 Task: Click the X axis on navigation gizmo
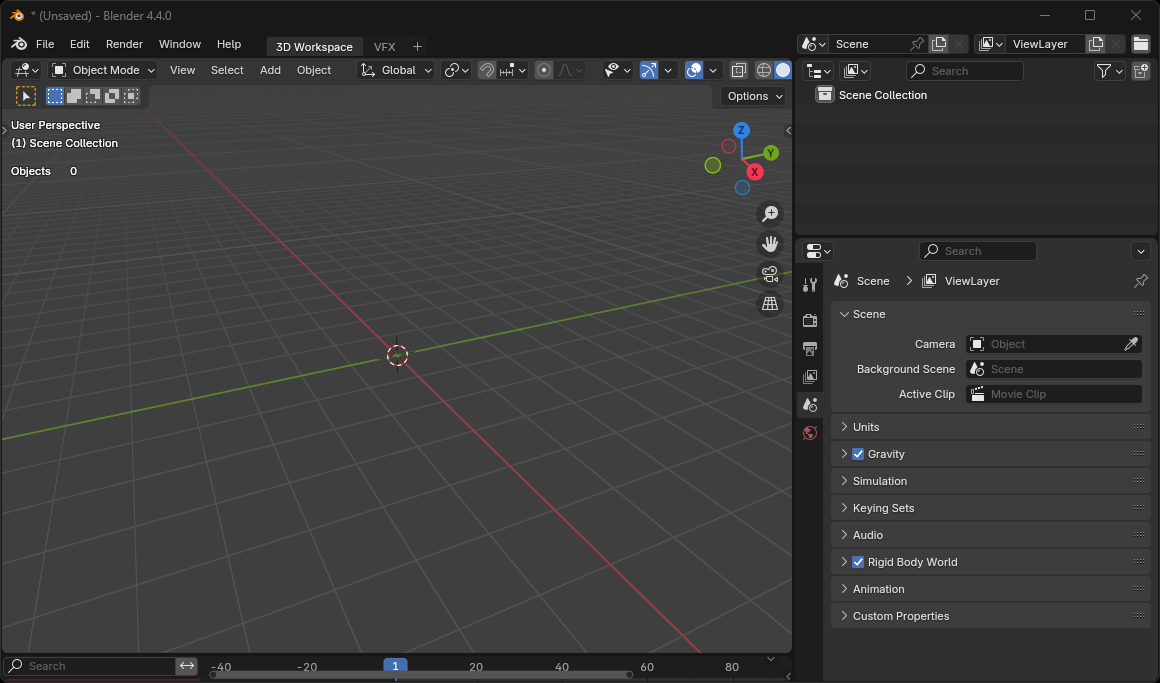click(x=755, y=172)
